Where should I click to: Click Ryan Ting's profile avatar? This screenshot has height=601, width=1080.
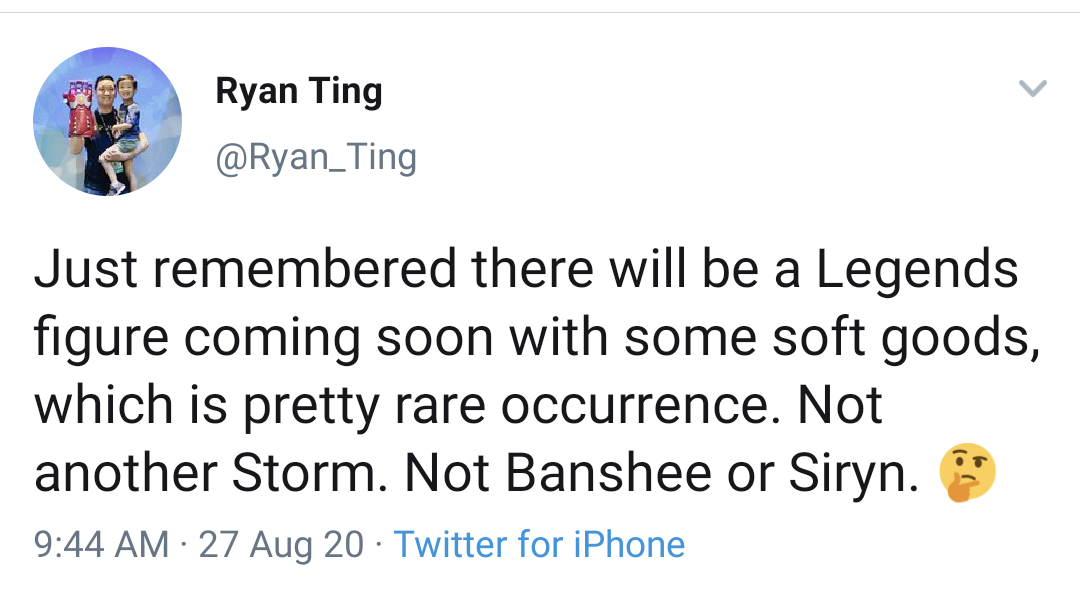107,121
